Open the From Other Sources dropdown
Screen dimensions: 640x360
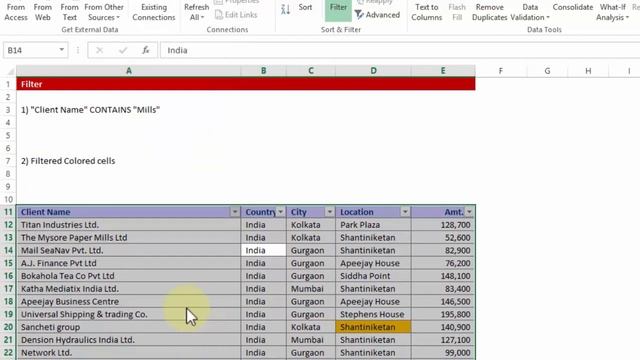[104, 12]
